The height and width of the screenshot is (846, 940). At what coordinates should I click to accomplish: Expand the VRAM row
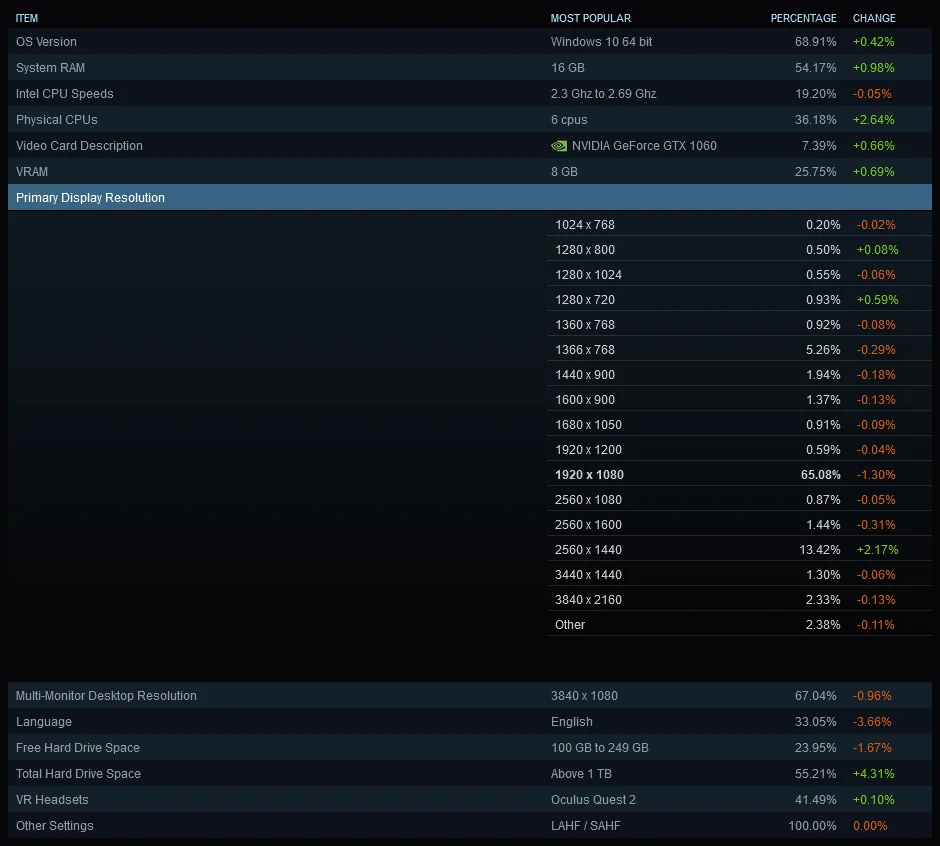pyautogui.click(x=470, y=171)
